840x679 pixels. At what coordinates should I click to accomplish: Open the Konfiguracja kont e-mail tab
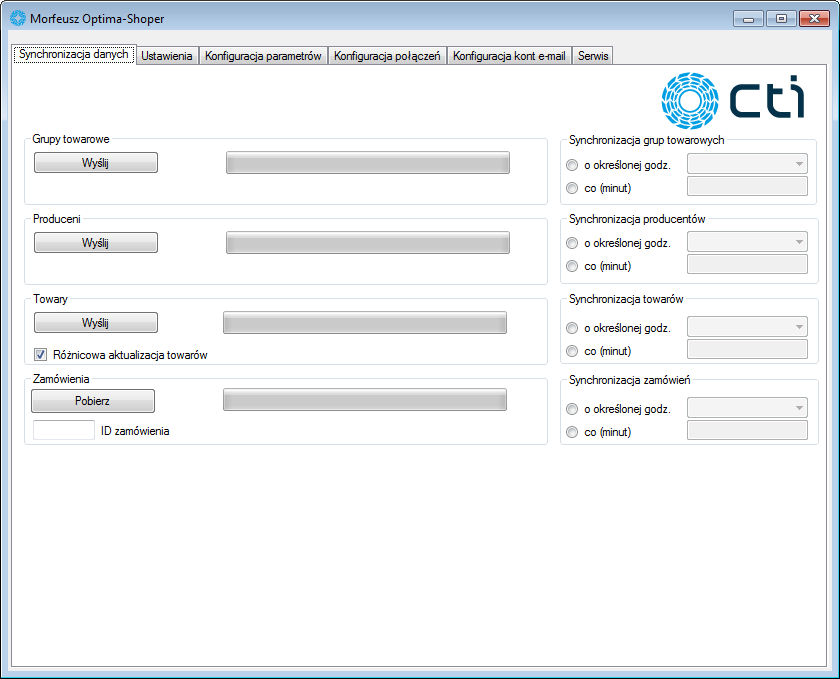click(x=509, y=56)
